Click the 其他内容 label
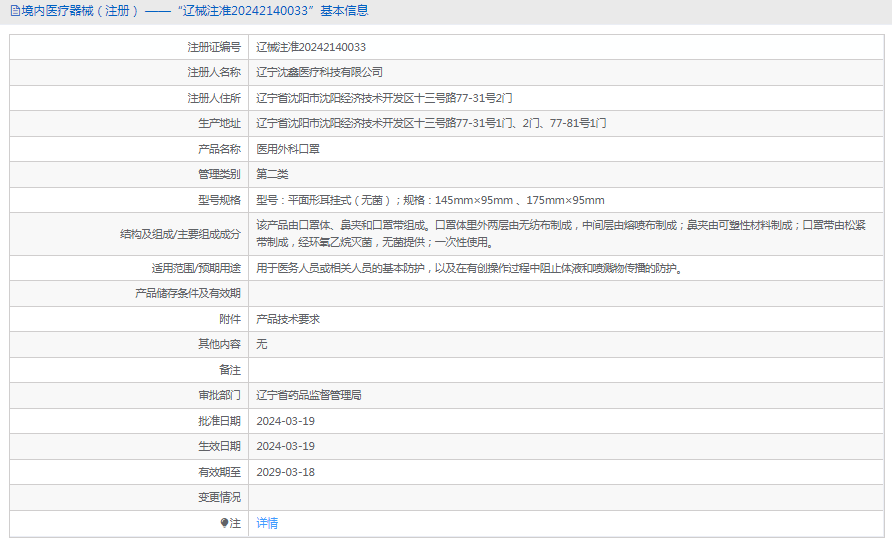The image size is (892, 545). click(x=219, y=344)
